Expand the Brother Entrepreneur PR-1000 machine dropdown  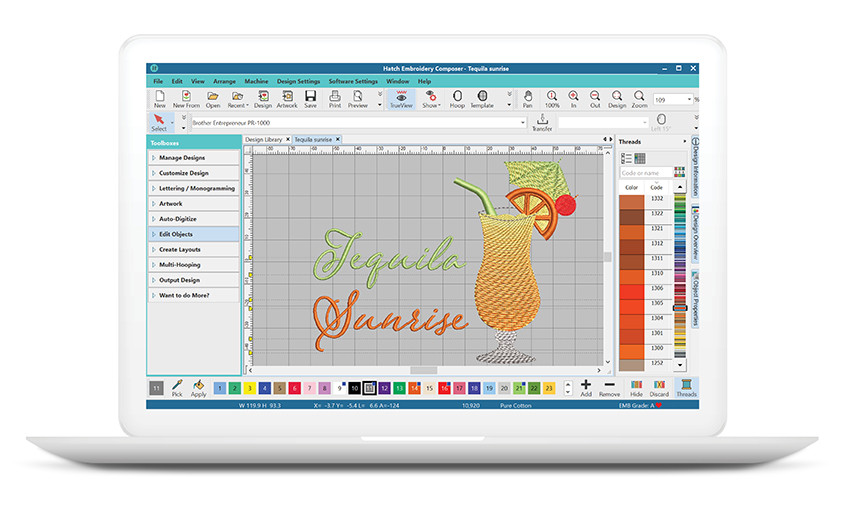522,122
